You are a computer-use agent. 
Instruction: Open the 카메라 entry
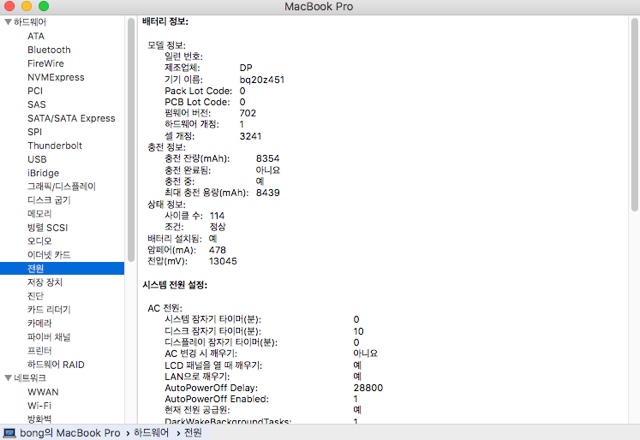click(39, 324)
